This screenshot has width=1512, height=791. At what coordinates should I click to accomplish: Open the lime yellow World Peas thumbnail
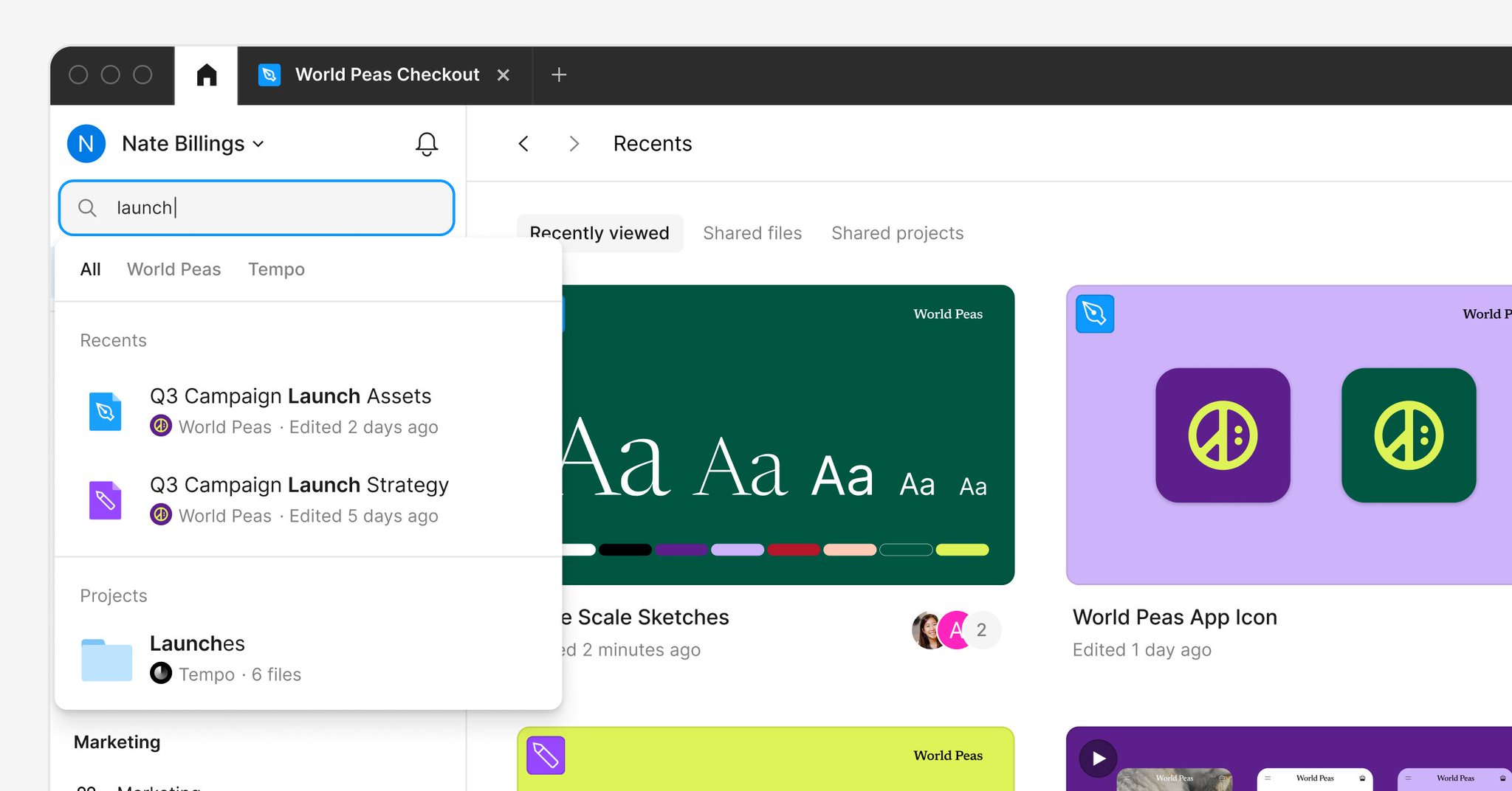click(x=766, y=759)
